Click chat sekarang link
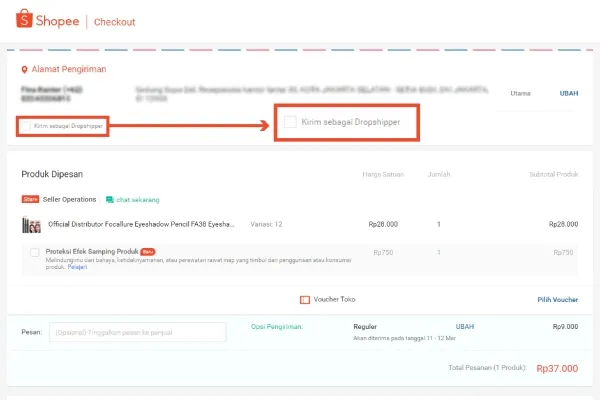The image size is (600, 400). pos(138,200)
